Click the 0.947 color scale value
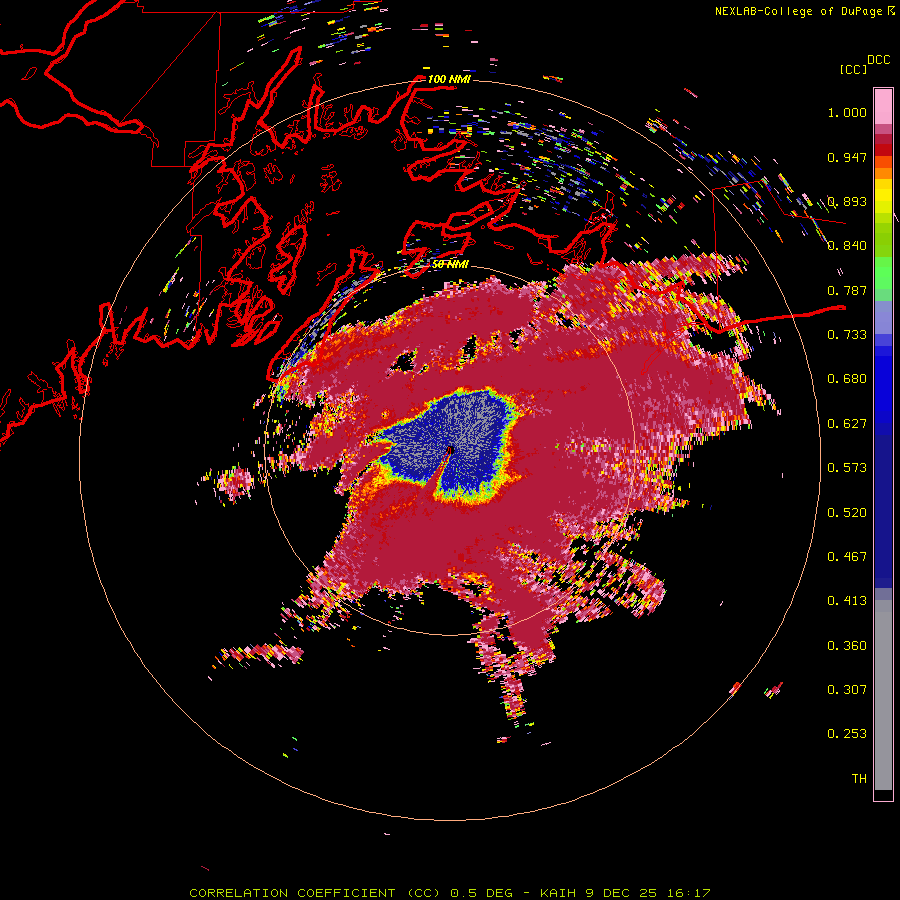The width and height of the screenshot is (900, 900). pyautogui.click(x=847, y=157)
